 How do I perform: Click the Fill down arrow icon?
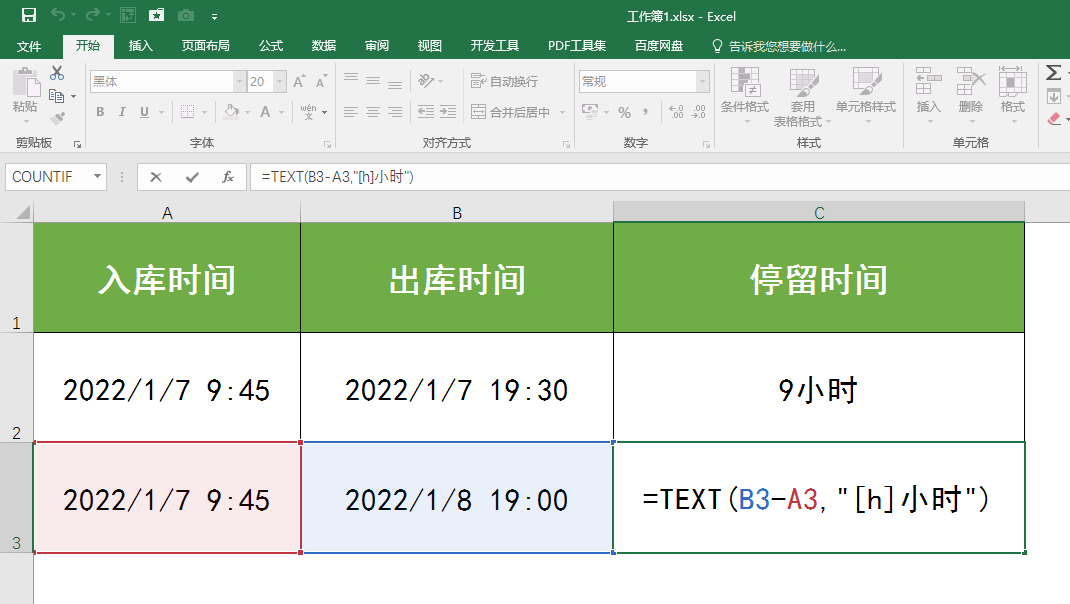(1054, 96)
